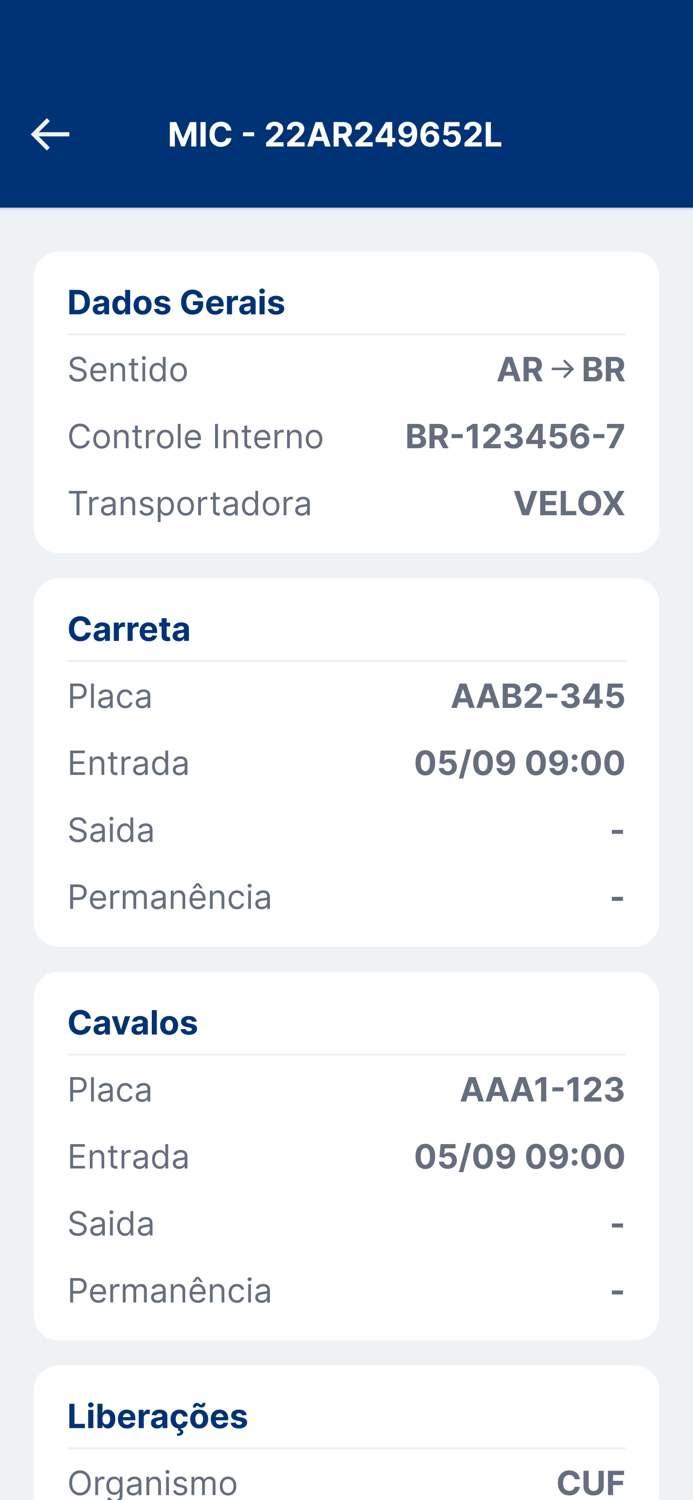The image size is (693, 1500).
Task: Select transportadora VELOX
Action: 569,502
